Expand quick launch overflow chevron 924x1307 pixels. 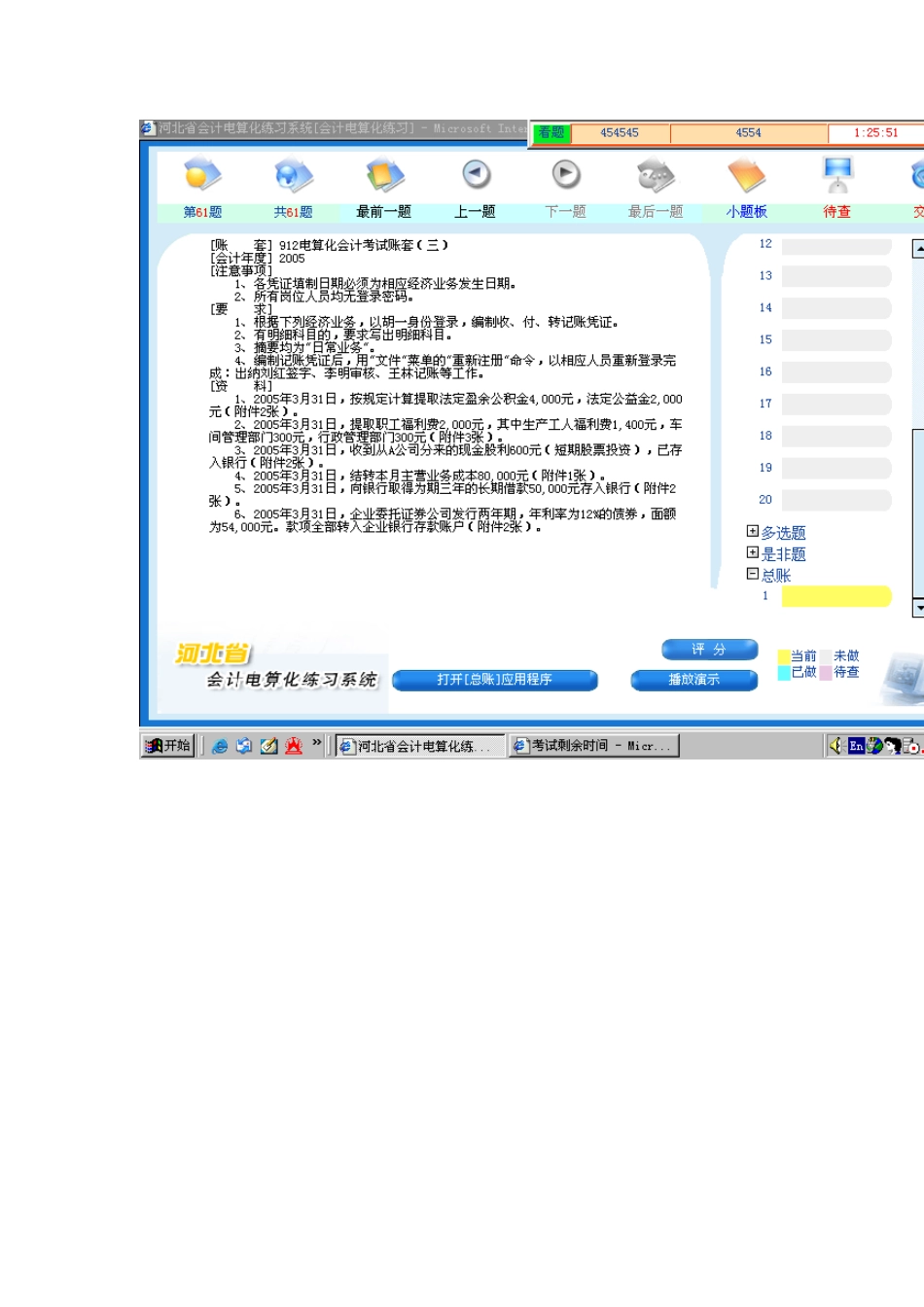[317, 743]
